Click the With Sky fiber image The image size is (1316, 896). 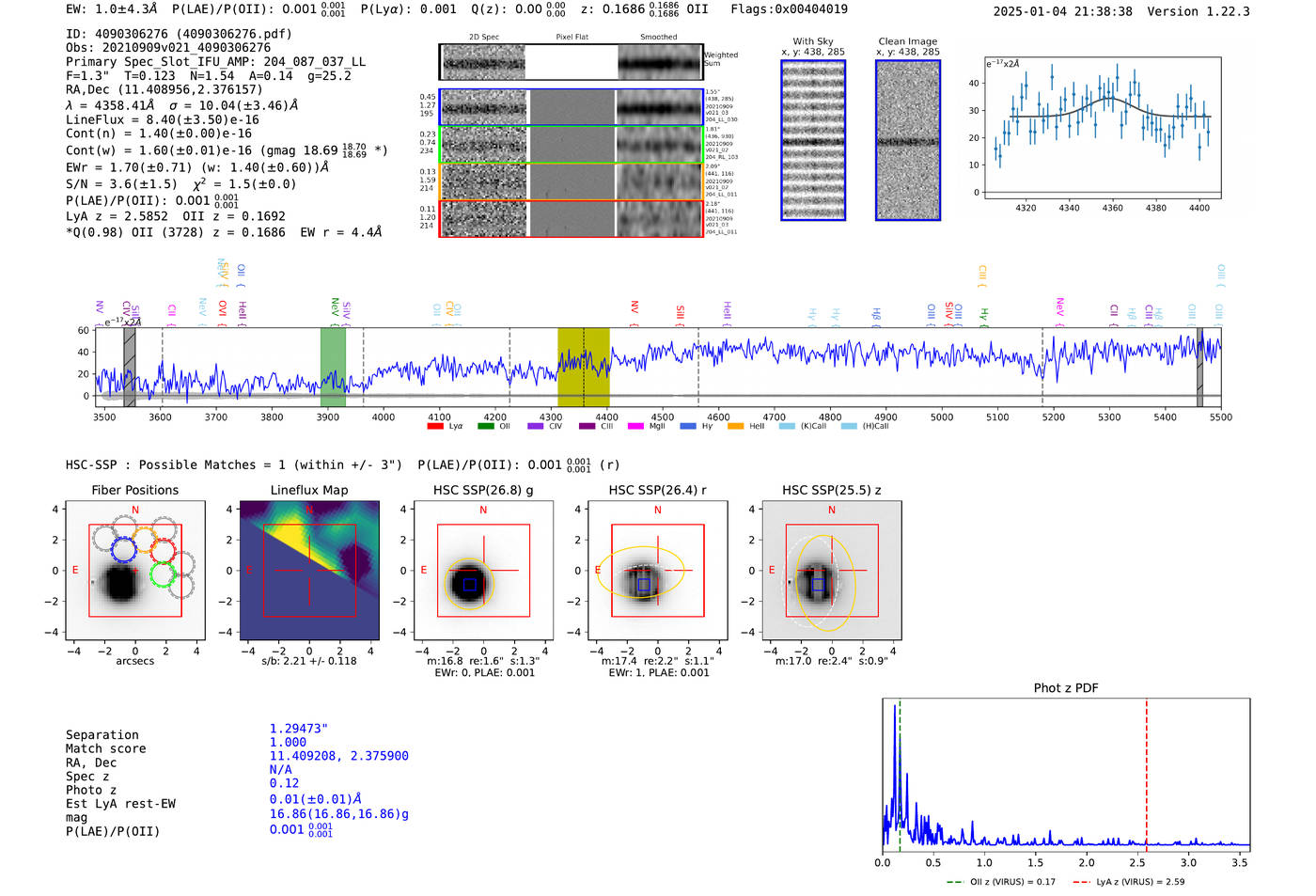coord(813,140)
